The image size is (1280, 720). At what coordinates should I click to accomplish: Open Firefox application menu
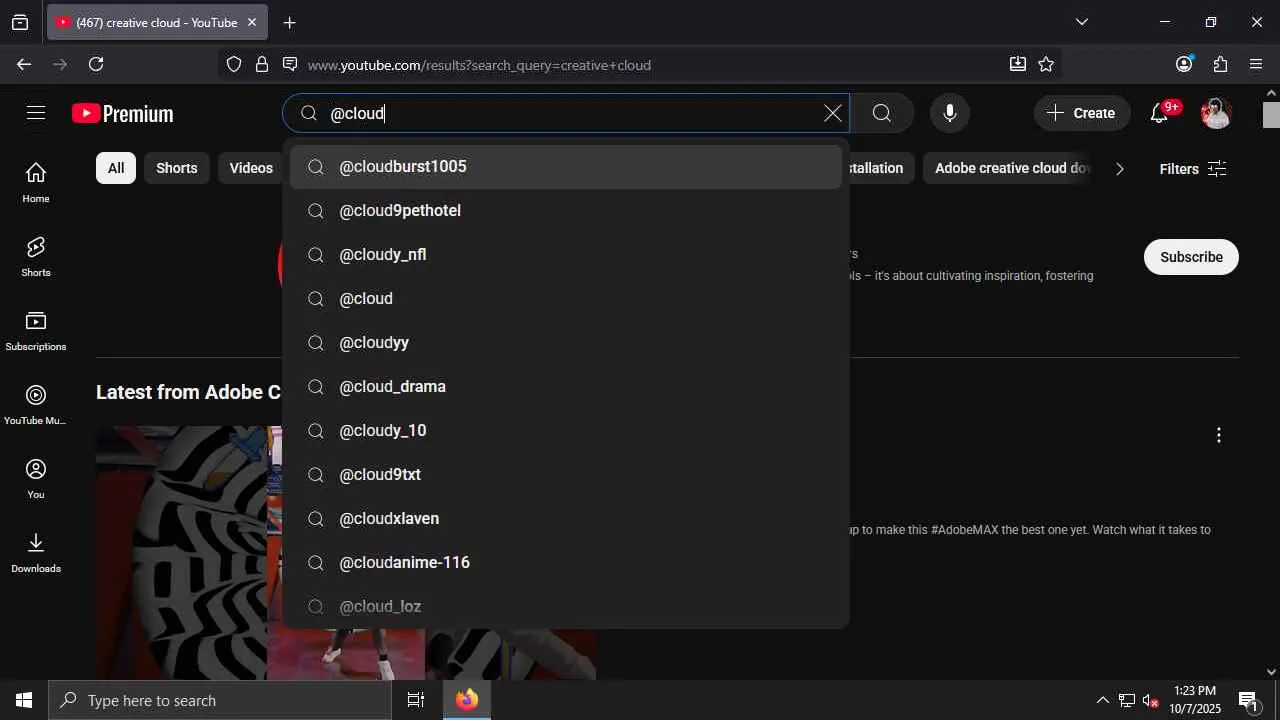point(1256,64)
